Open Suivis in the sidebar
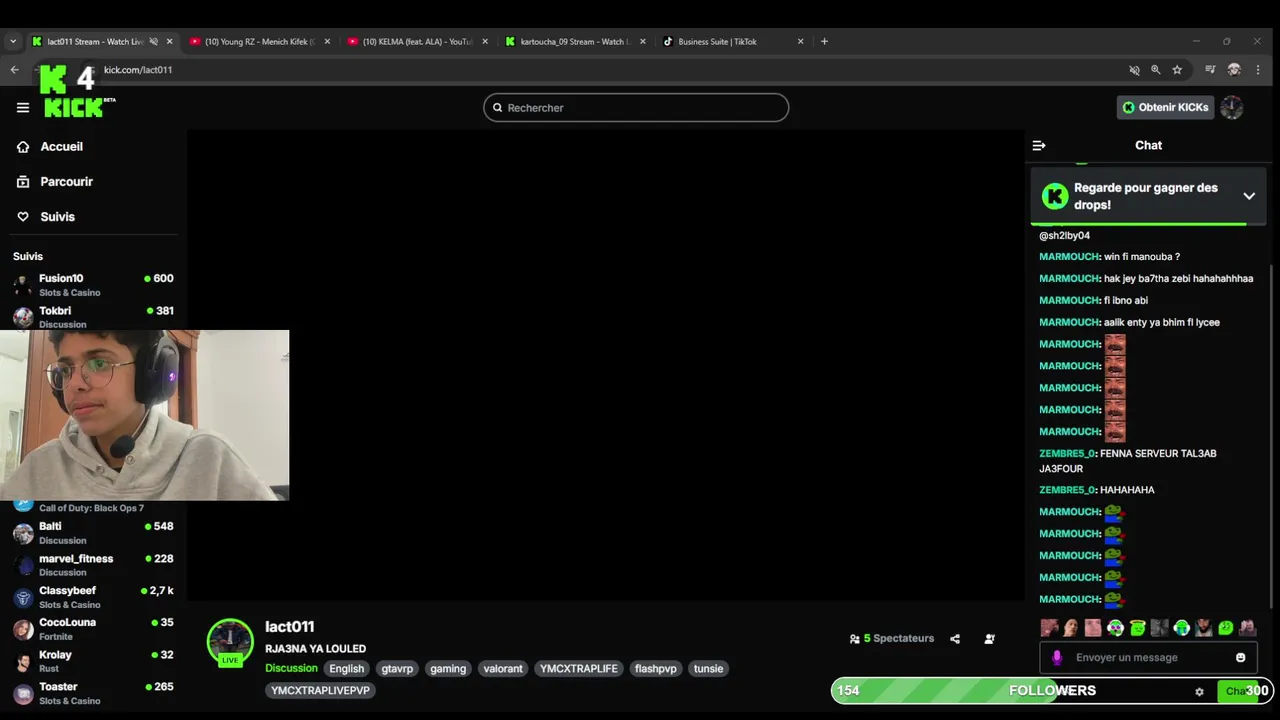Screen dimensions: 1280x720 (46, 216)
